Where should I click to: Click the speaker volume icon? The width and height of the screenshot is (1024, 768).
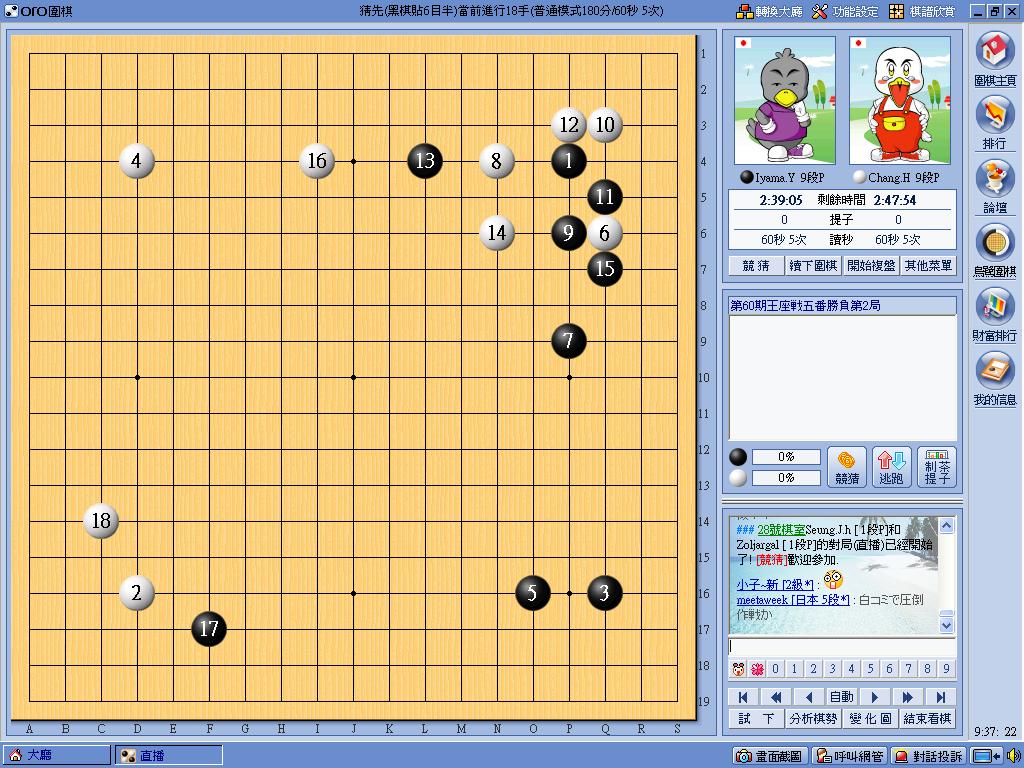pyautogui.click(x=1013, y=756)
